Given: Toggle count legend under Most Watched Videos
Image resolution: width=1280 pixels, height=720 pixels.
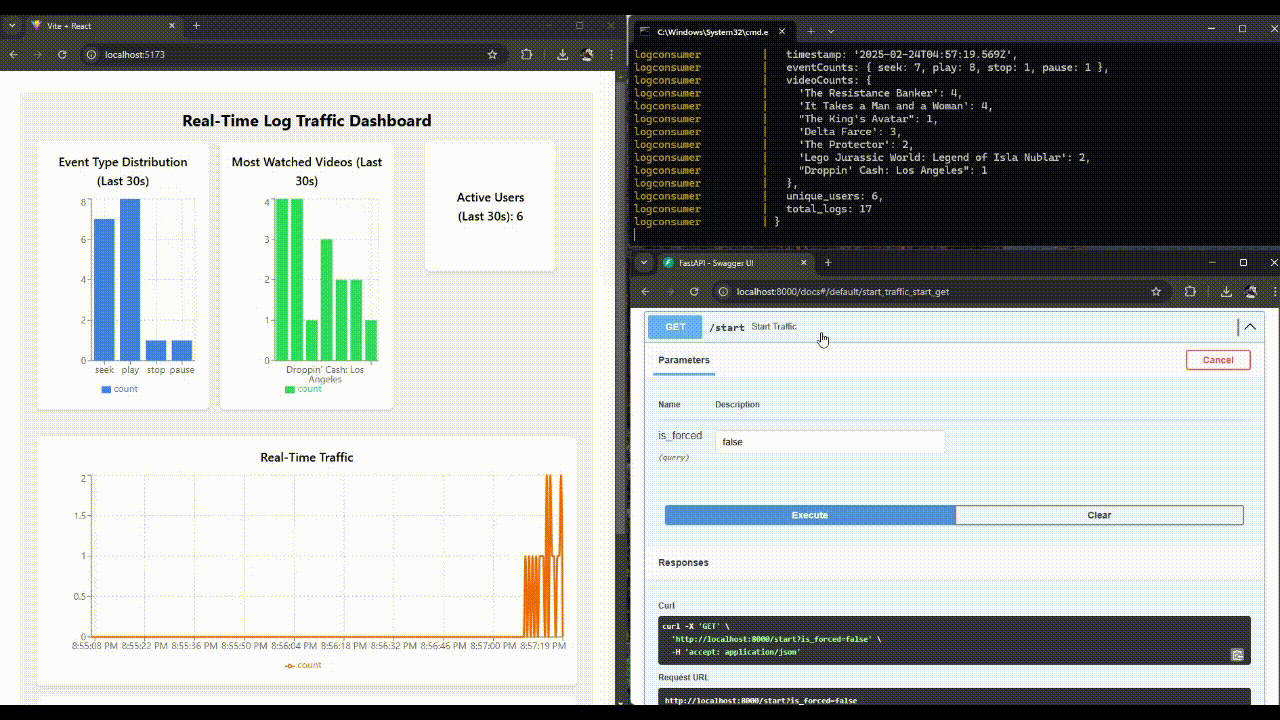Looking at the screenshot, I should (x=305, y=389).
